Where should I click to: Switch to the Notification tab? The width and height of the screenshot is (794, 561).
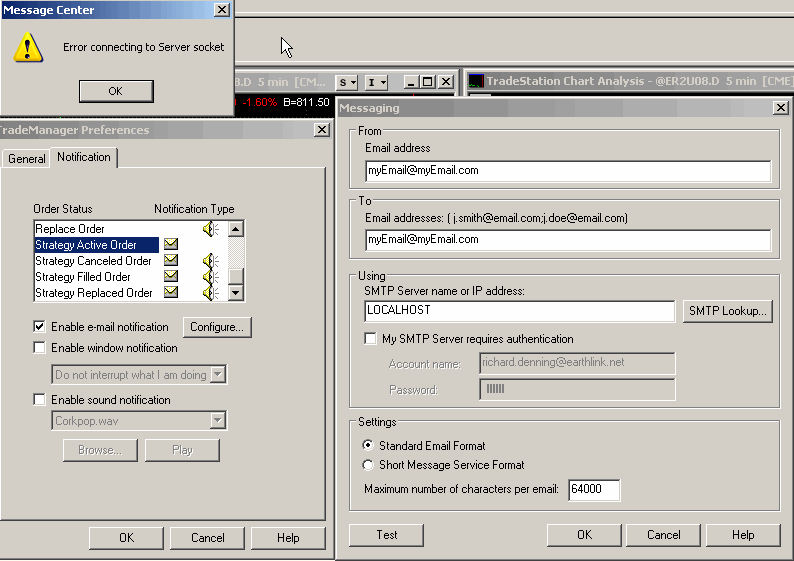pyautogui.click(x=84, y=157)
